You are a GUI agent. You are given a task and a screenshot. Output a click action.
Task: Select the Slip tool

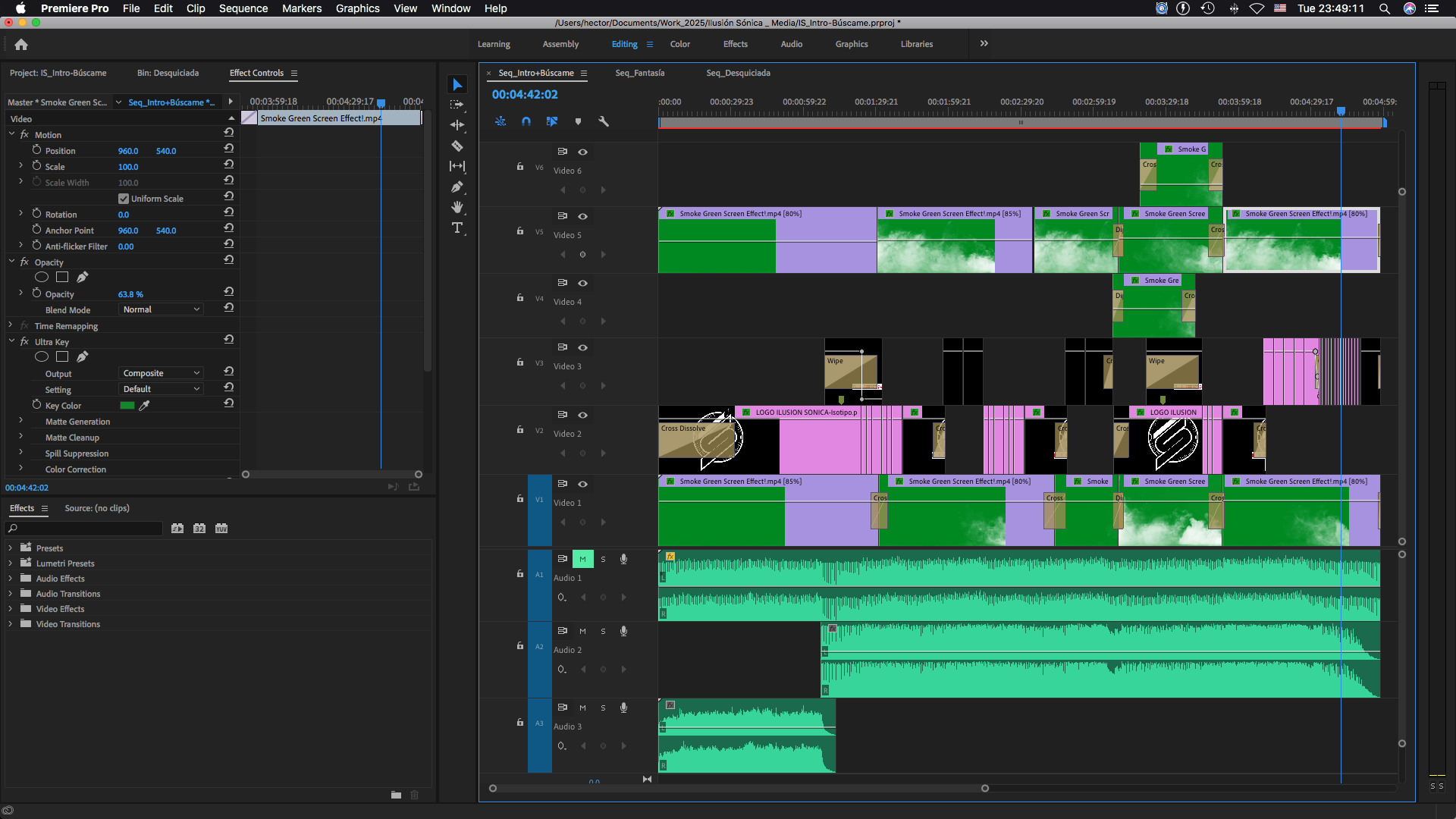(x=457, y=166)
